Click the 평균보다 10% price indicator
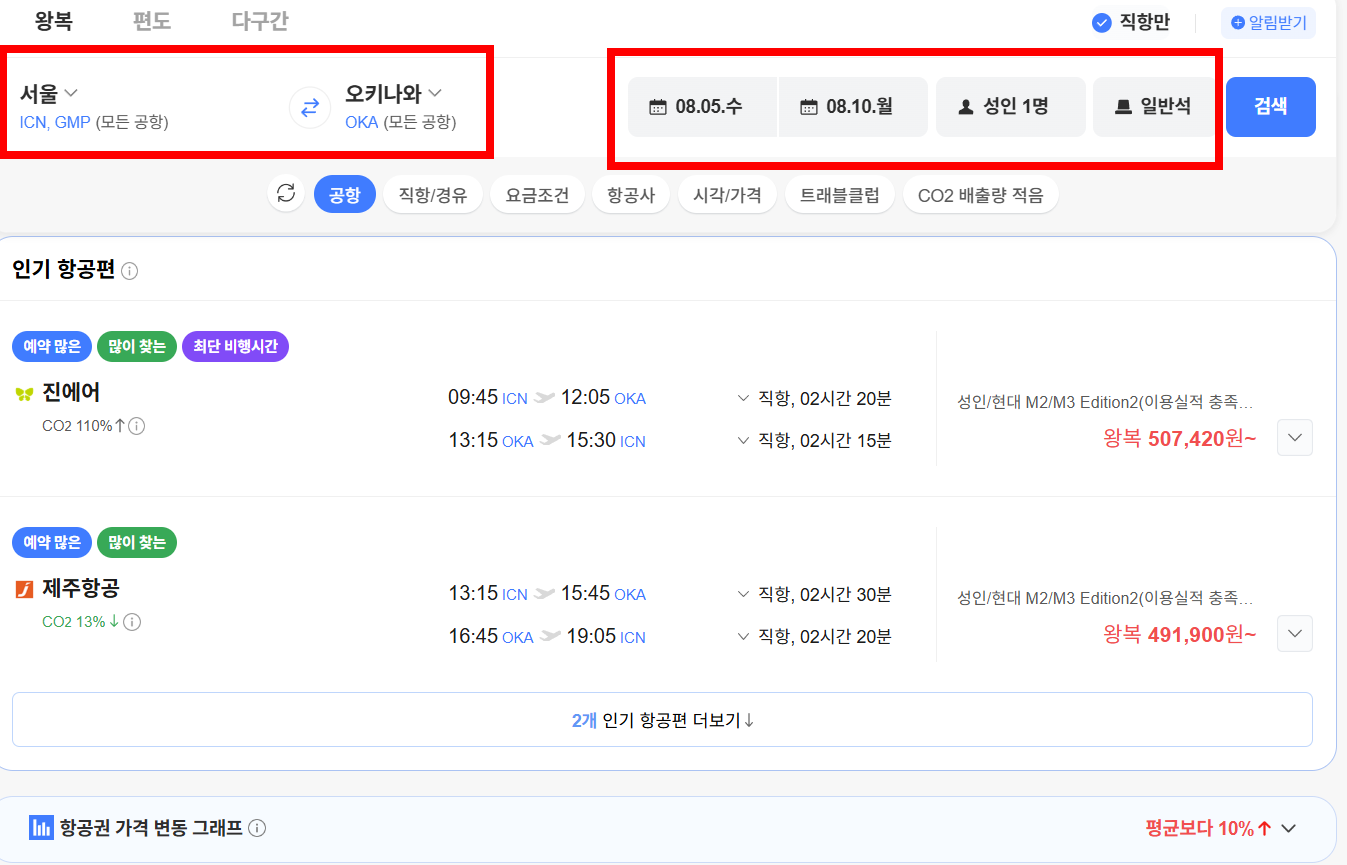This screenshot has width=1347, height=865. pos(1208,828)
